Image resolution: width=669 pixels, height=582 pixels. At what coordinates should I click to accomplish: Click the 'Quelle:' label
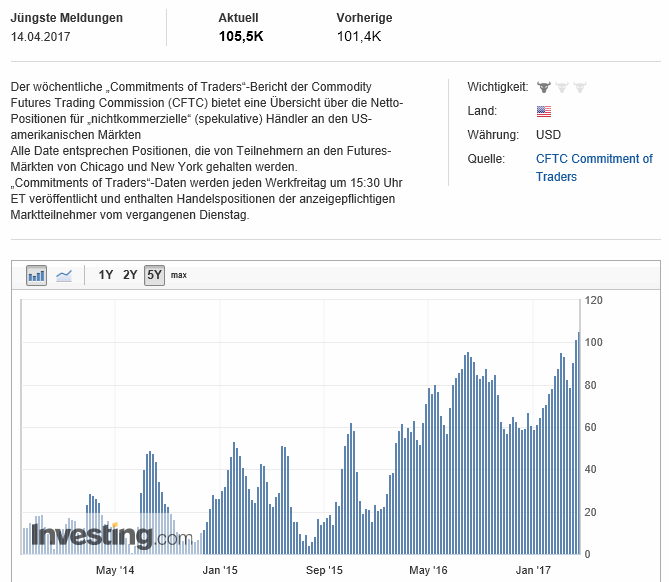point(486,159)
